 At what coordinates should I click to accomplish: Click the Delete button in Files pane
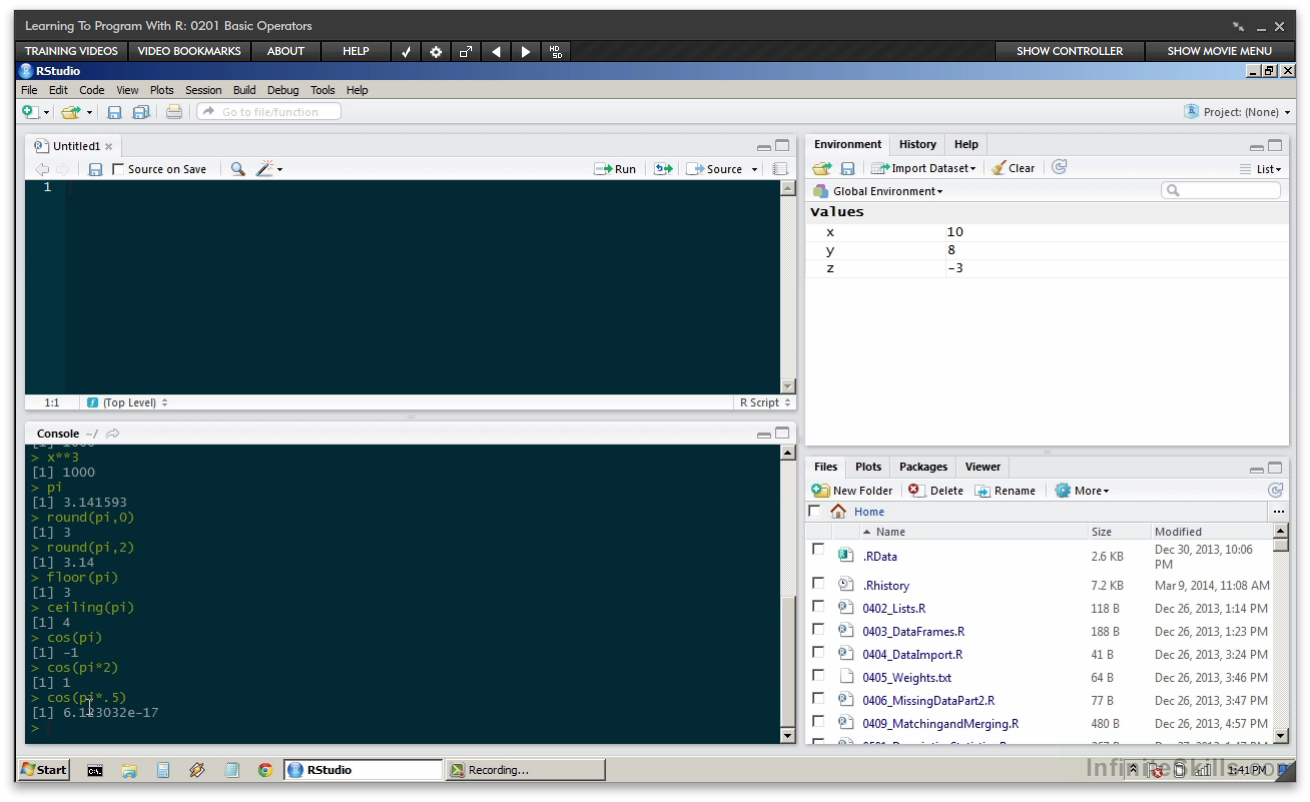(936, 490)
